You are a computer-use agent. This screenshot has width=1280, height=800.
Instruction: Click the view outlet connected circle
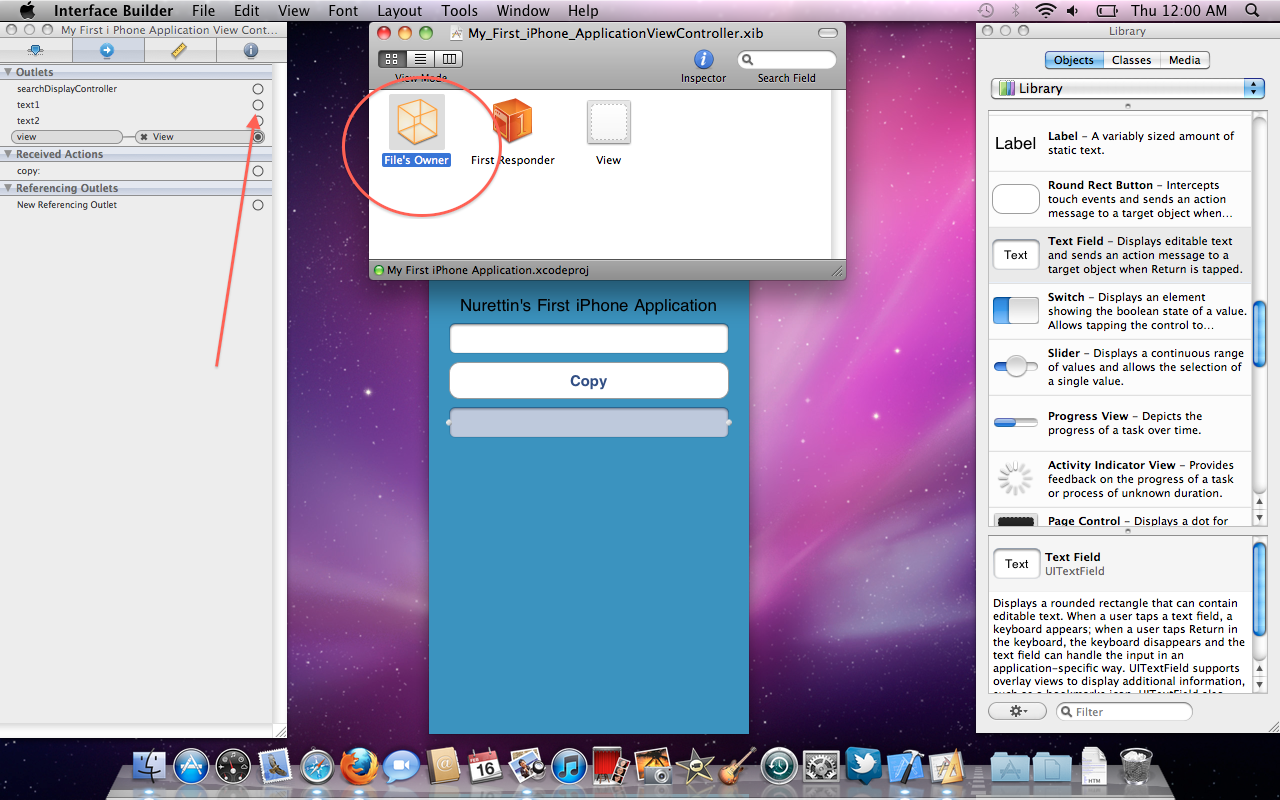[x=259, y=137]
